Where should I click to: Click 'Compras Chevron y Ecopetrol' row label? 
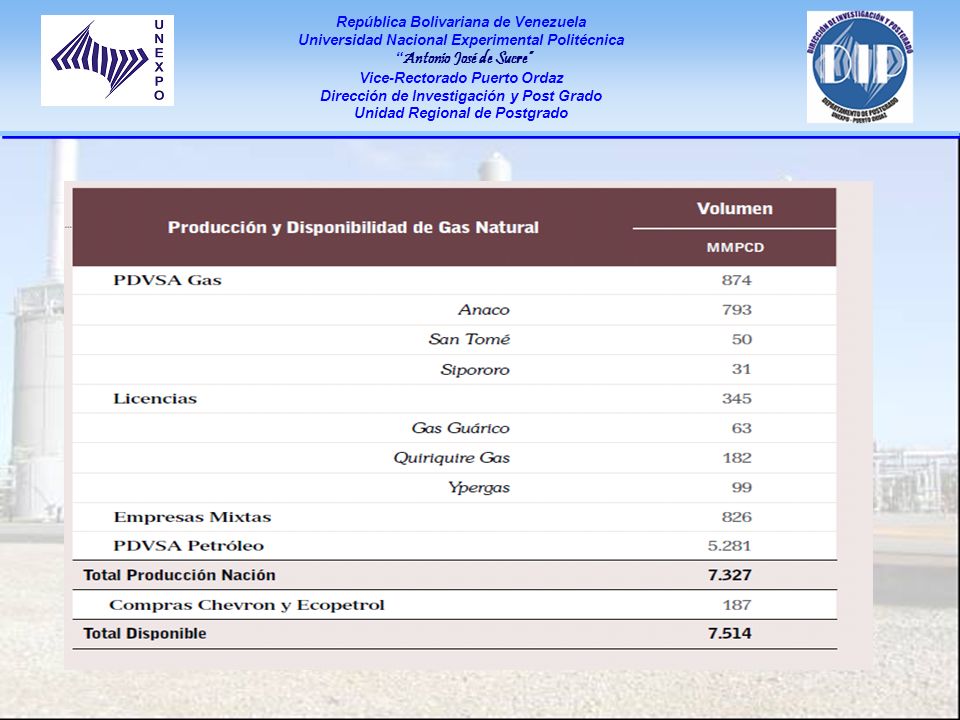(247, 605)
